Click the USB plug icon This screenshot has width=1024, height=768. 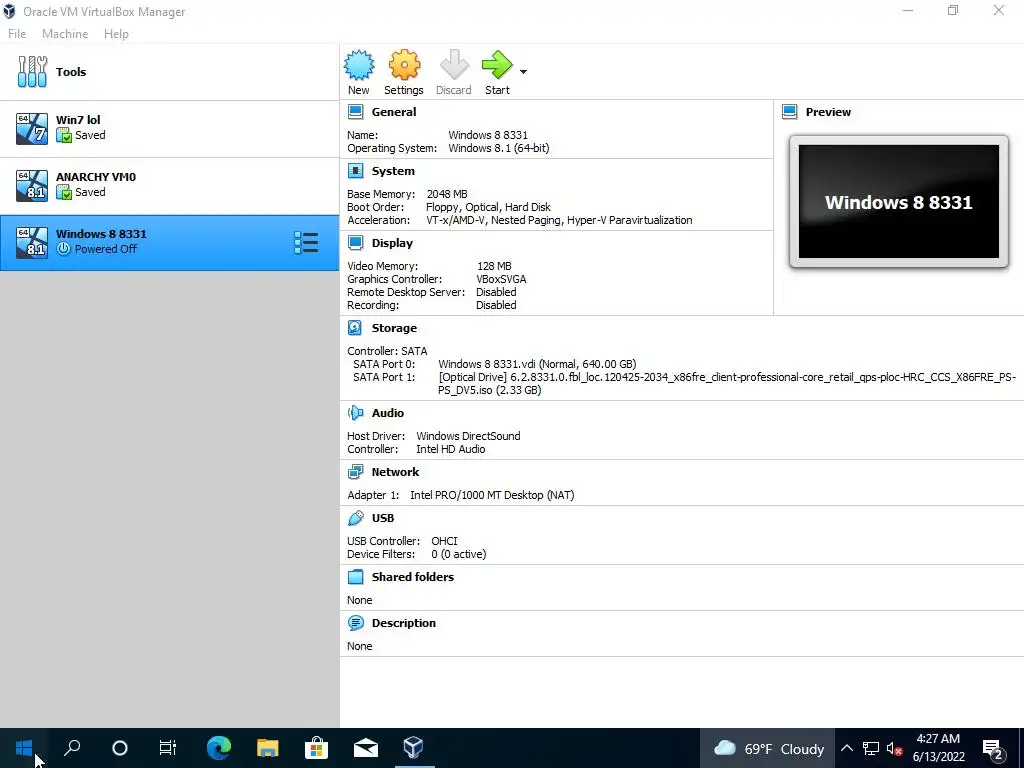pos(355,518)
